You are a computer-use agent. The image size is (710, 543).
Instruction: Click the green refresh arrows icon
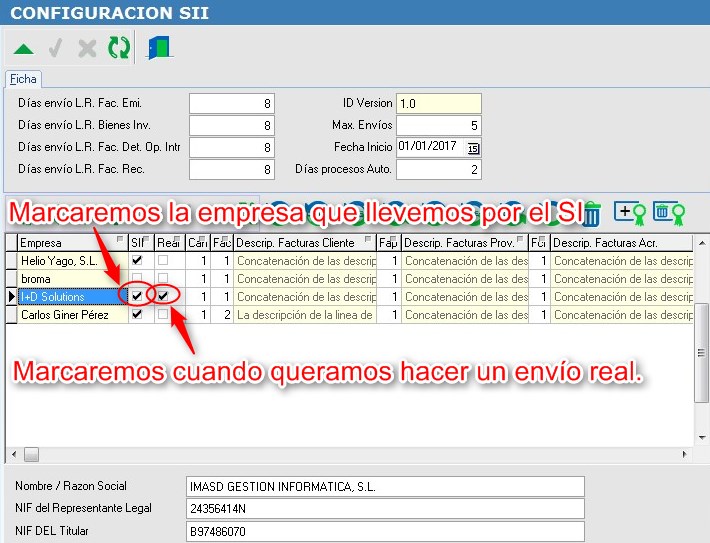(x=119, y=48)
